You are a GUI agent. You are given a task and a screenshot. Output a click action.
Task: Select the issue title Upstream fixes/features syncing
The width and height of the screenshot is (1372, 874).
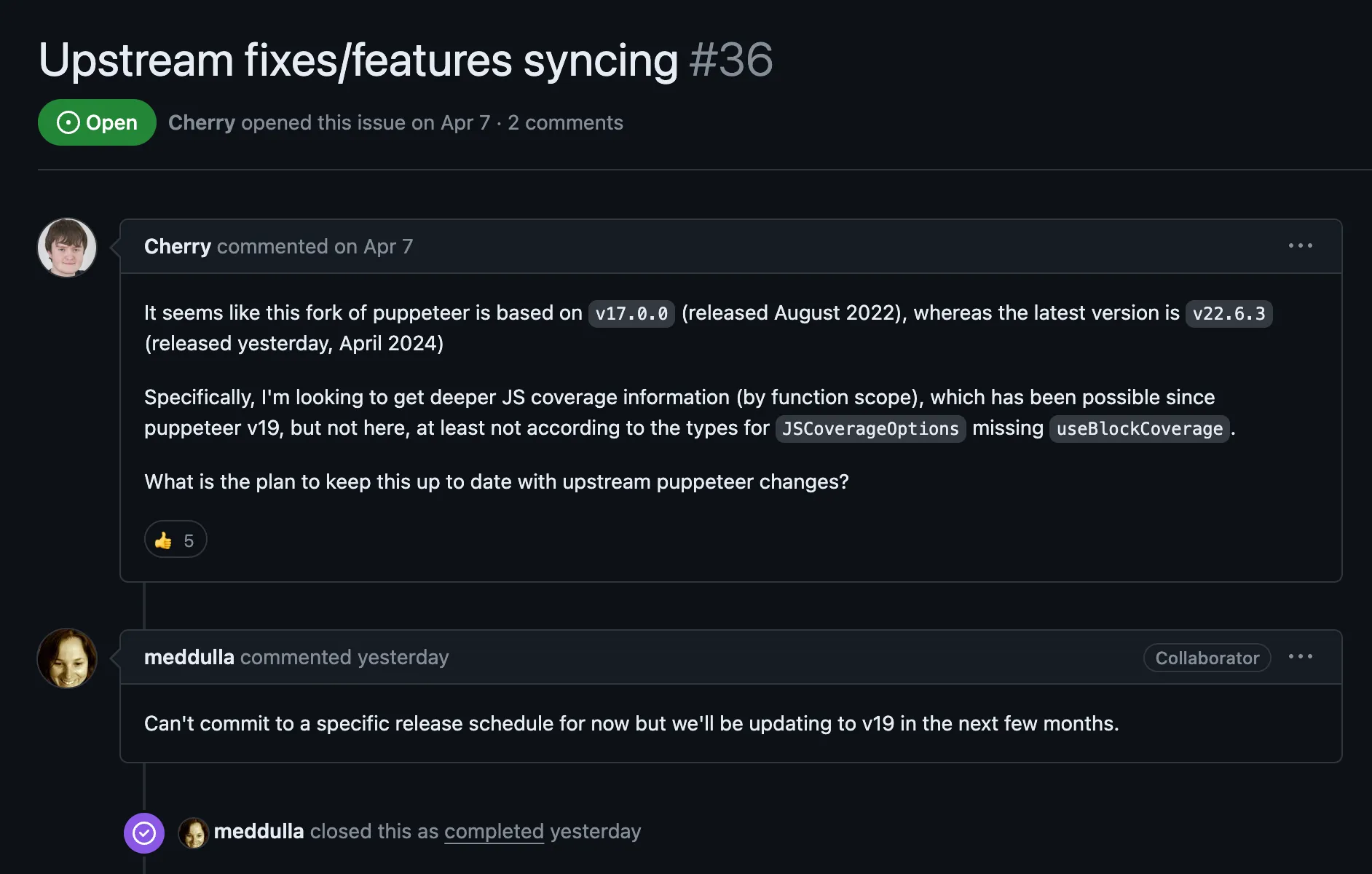click(x=358, y=60)
